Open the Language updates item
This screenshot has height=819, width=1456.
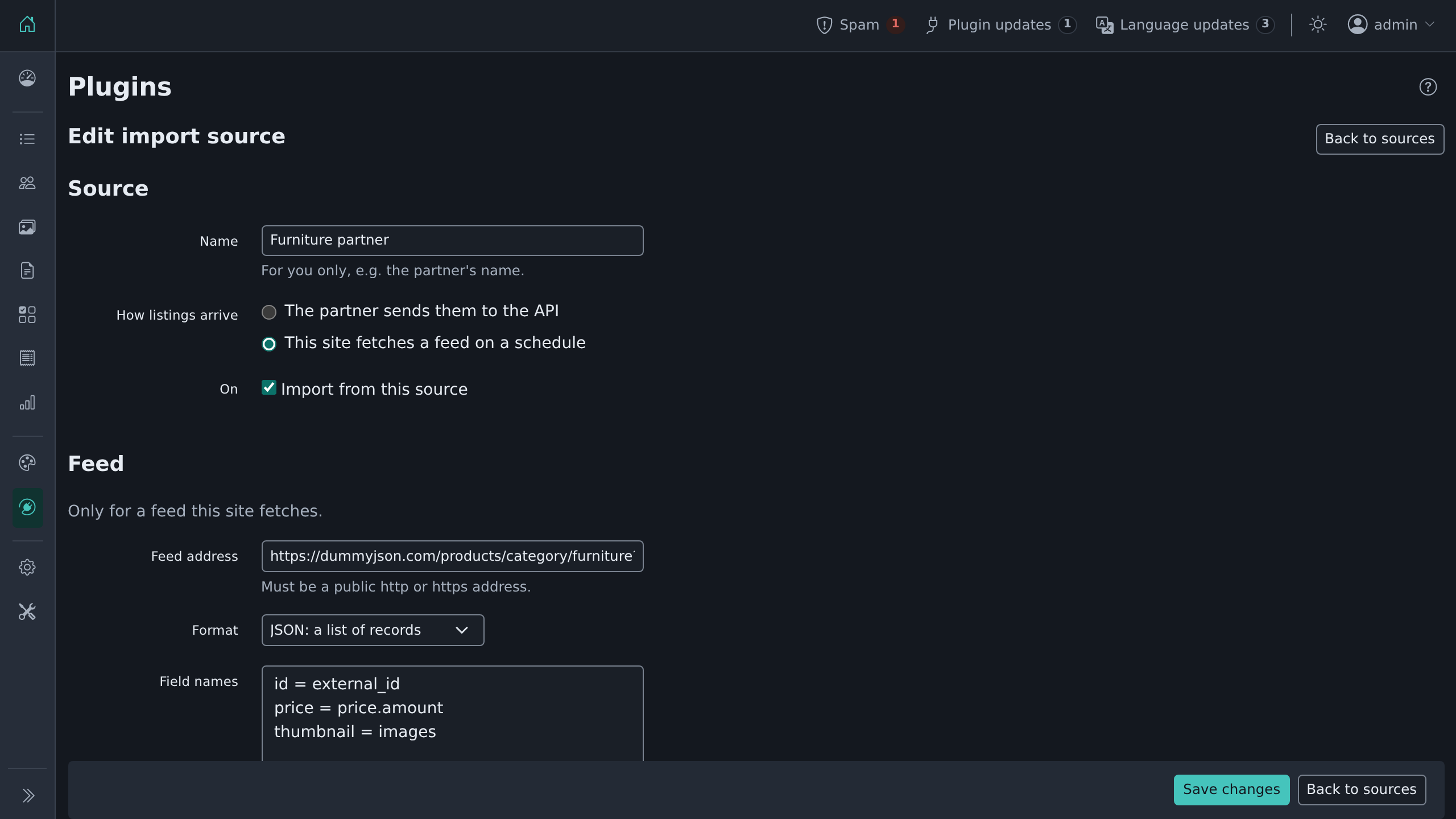[1185, 25]
